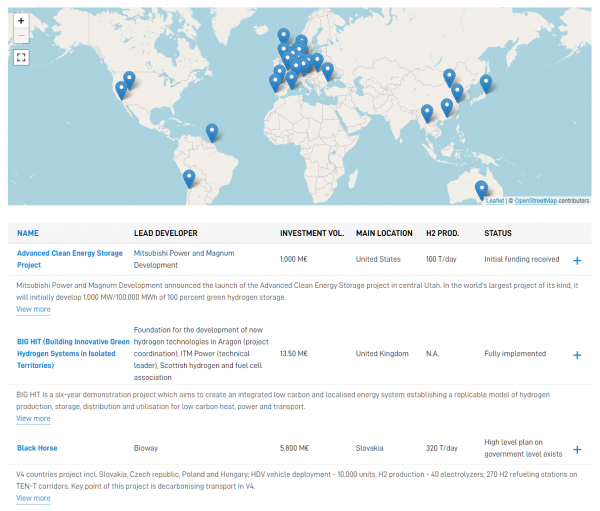This screenshot has height=511, width=600.
Task: Click View more under BIG HIT description
Action: coord(33,420)
